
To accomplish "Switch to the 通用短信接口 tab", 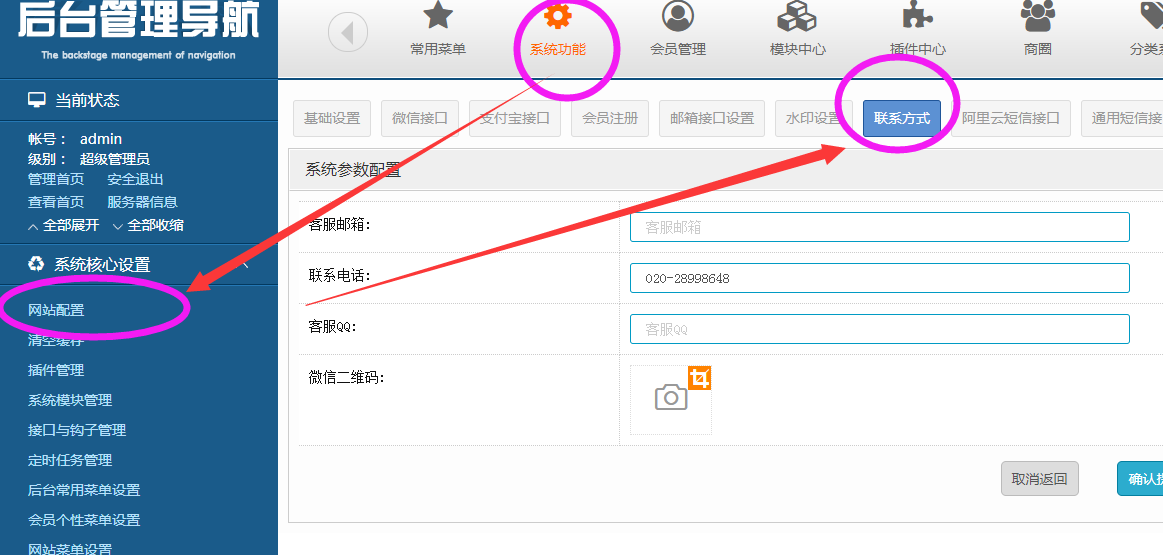I will [1122, 119].
